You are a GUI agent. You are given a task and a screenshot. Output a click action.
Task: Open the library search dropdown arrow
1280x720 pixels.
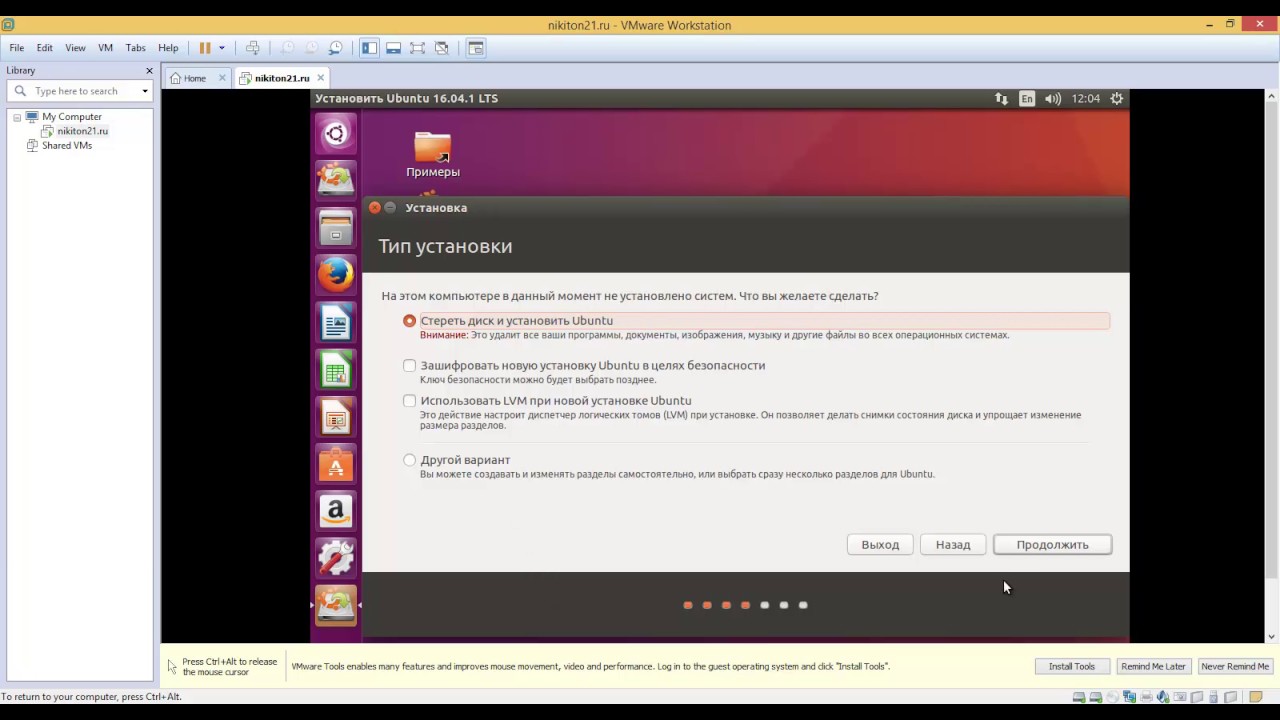(x=145, y=91)
